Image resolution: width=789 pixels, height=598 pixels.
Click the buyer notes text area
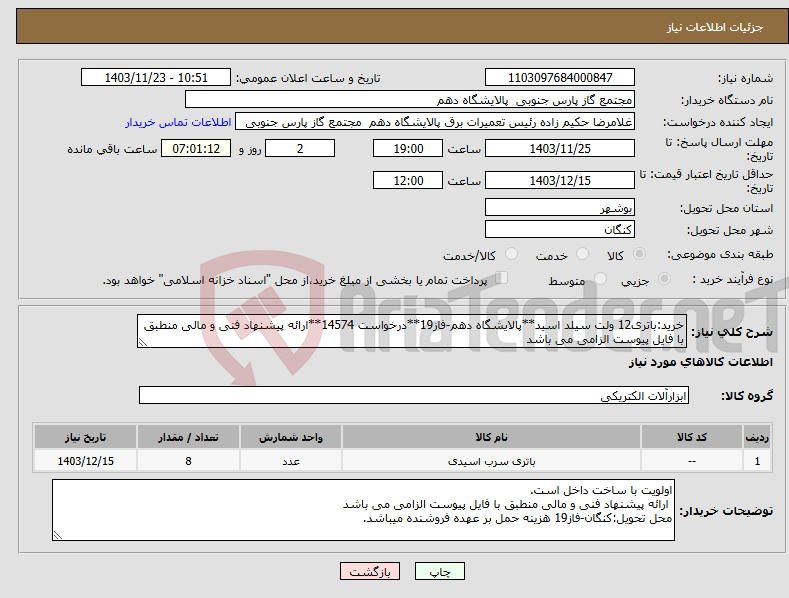363,510
